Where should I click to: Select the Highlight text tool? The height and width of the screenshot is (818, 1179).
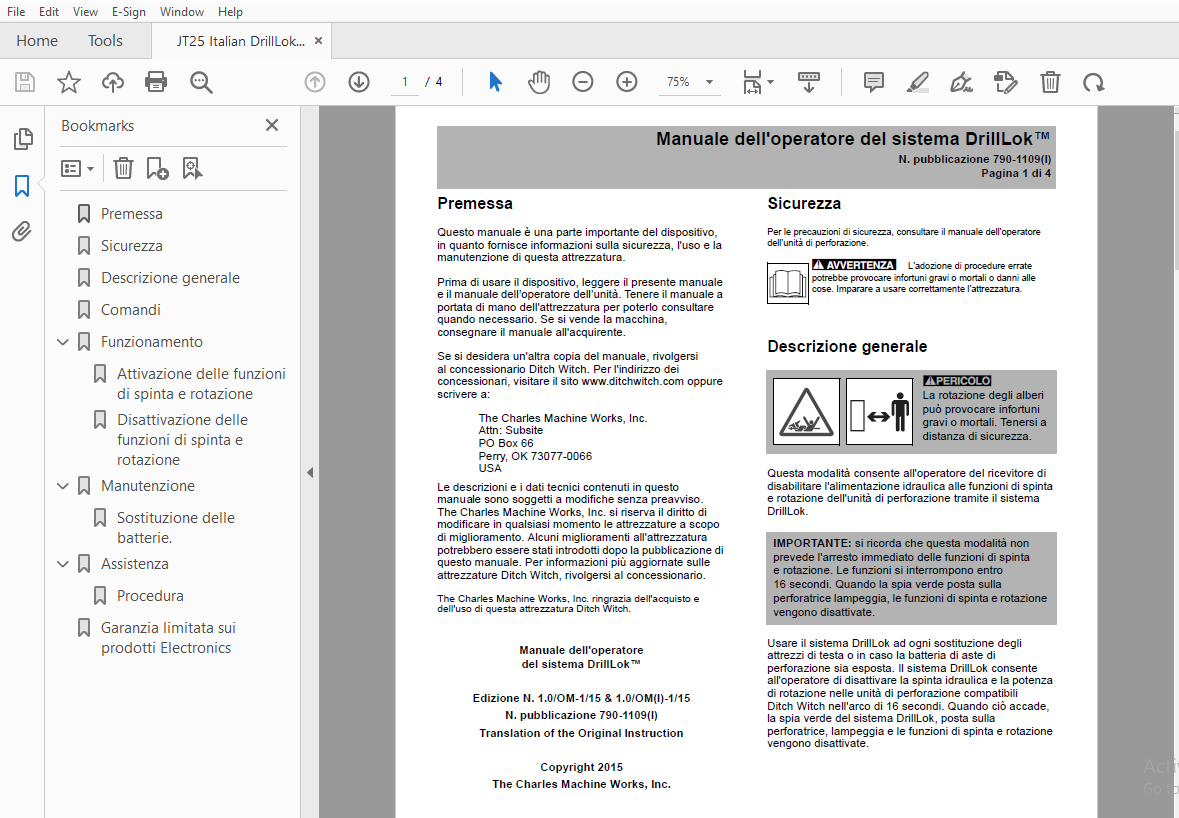click(917, 82)
